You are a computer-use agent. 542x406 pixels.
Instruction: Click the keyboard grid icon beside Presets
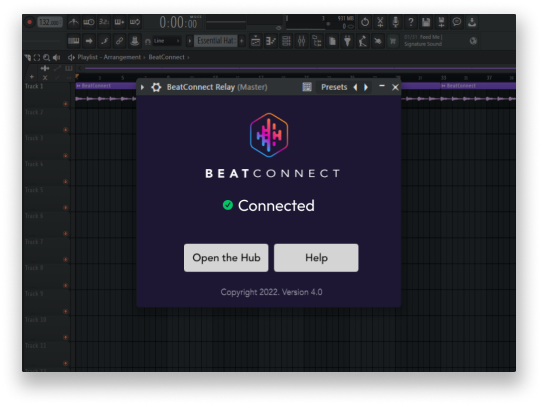307,87
